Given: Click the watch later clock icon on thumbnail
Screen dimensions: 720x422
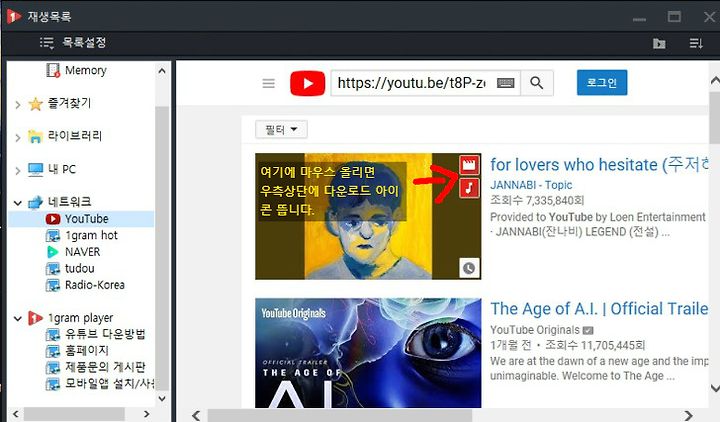Looking at the screenshot, I should coord(469,268).
